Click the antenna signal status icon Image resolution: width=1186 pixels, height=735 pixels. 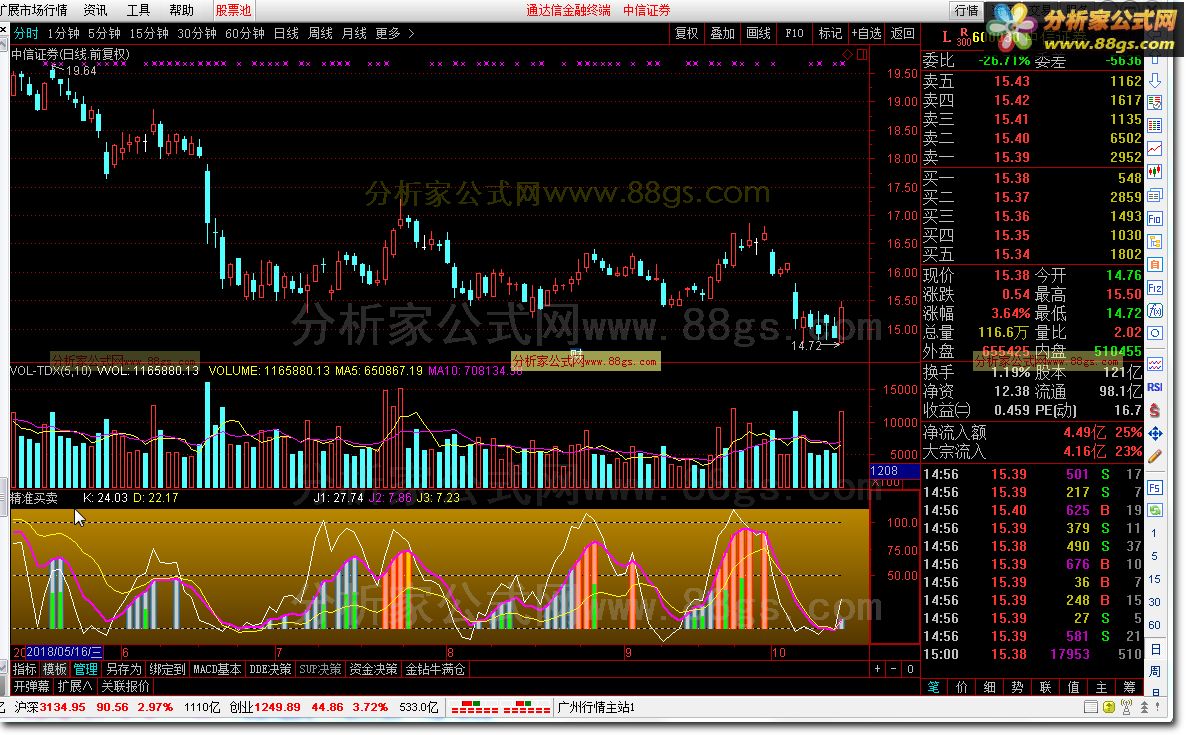tap(1126, 708)
